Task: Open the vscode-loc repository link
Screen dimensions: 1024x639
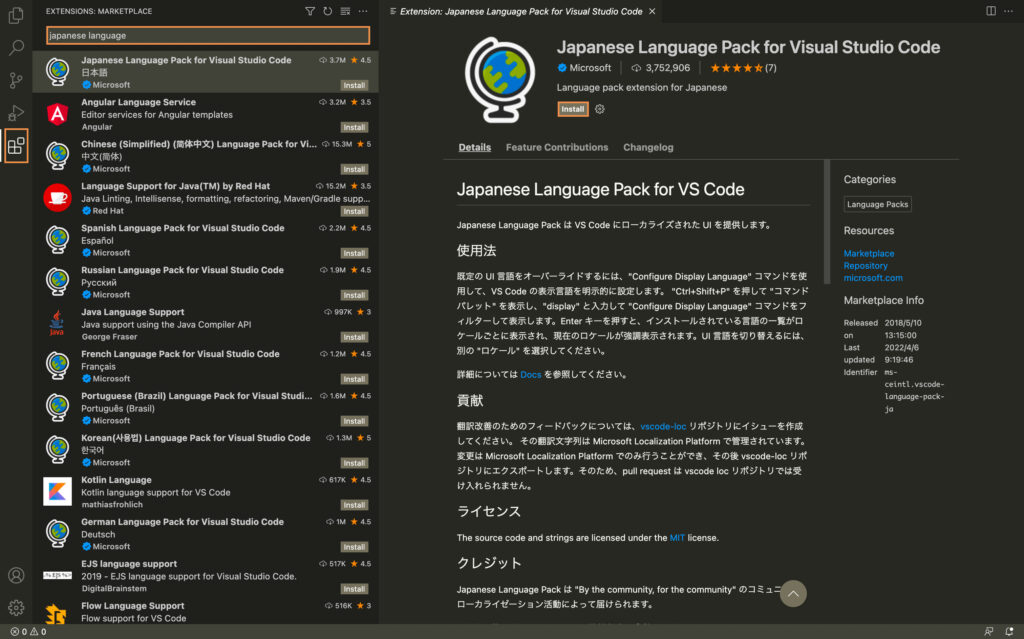Action: coord(663,426)
